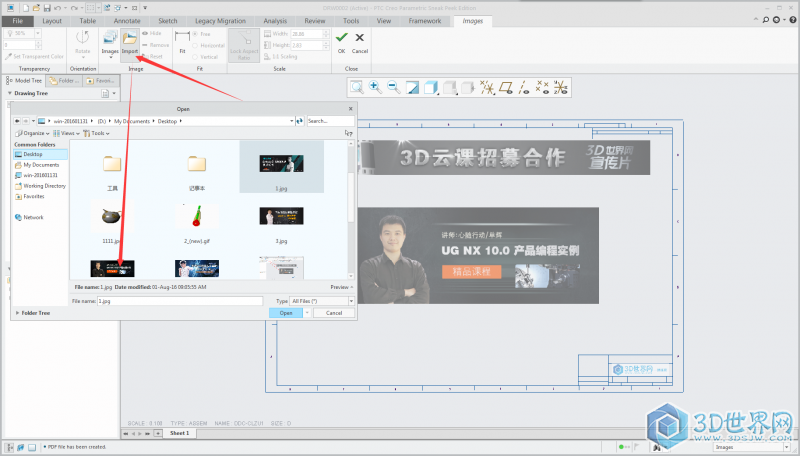800x456 pixels.
Task: Collapse the Drawing Tree expander
Action: (x=10, y=93)
